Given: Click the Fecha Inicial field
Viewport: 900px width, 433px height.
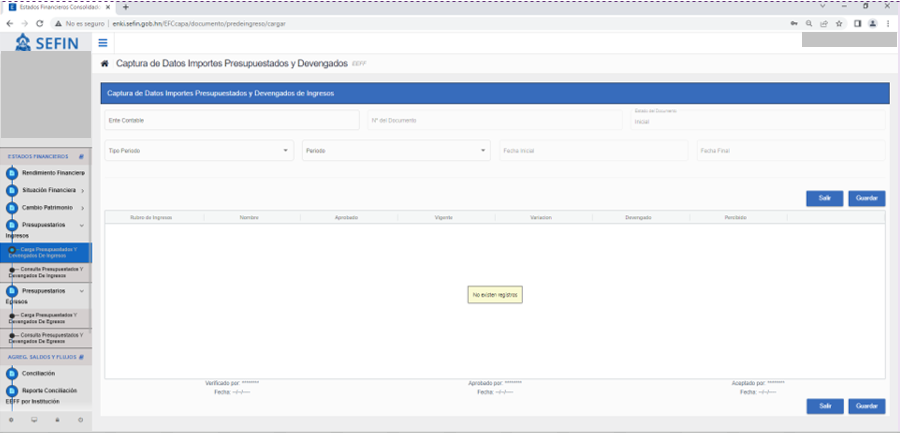Looking at the screenshot, I should tap(593, 151).
